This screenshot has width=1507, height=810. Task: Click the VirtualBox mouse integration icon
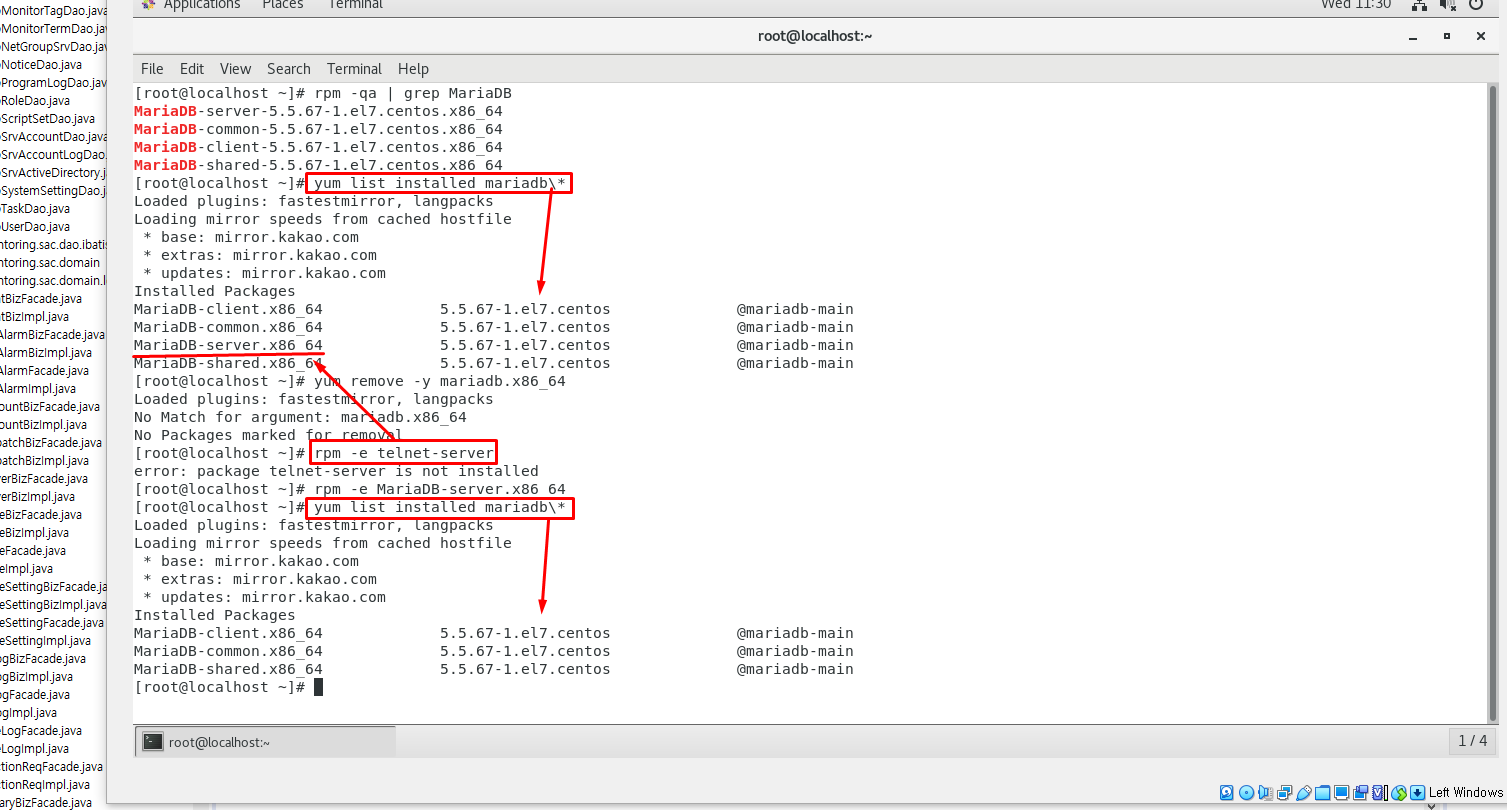coord(1398,793)
